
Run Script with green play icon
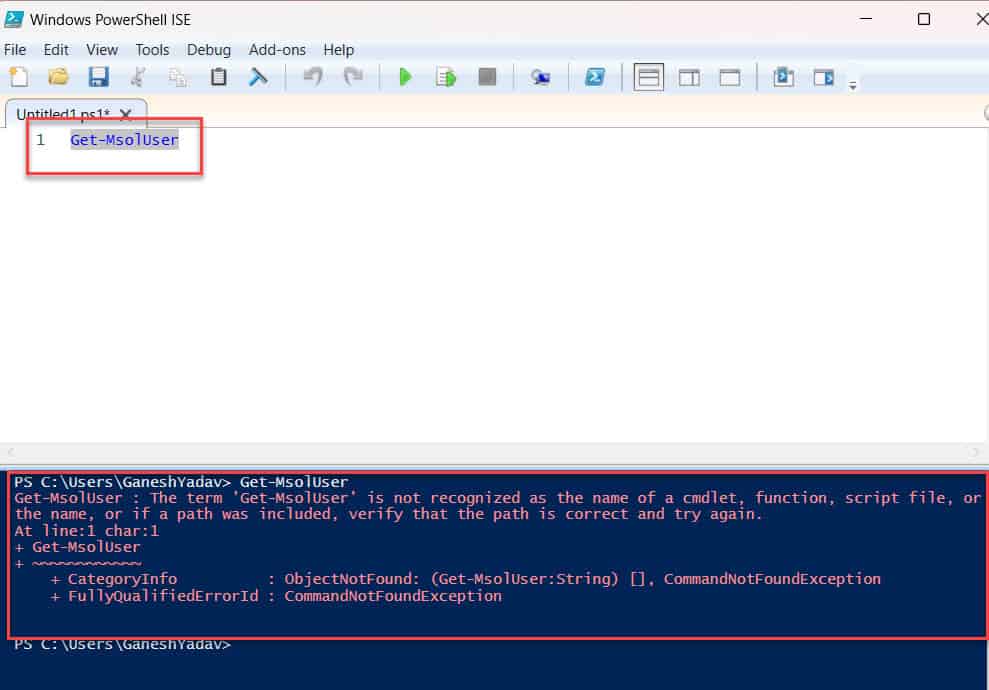(x=406, y=77)
